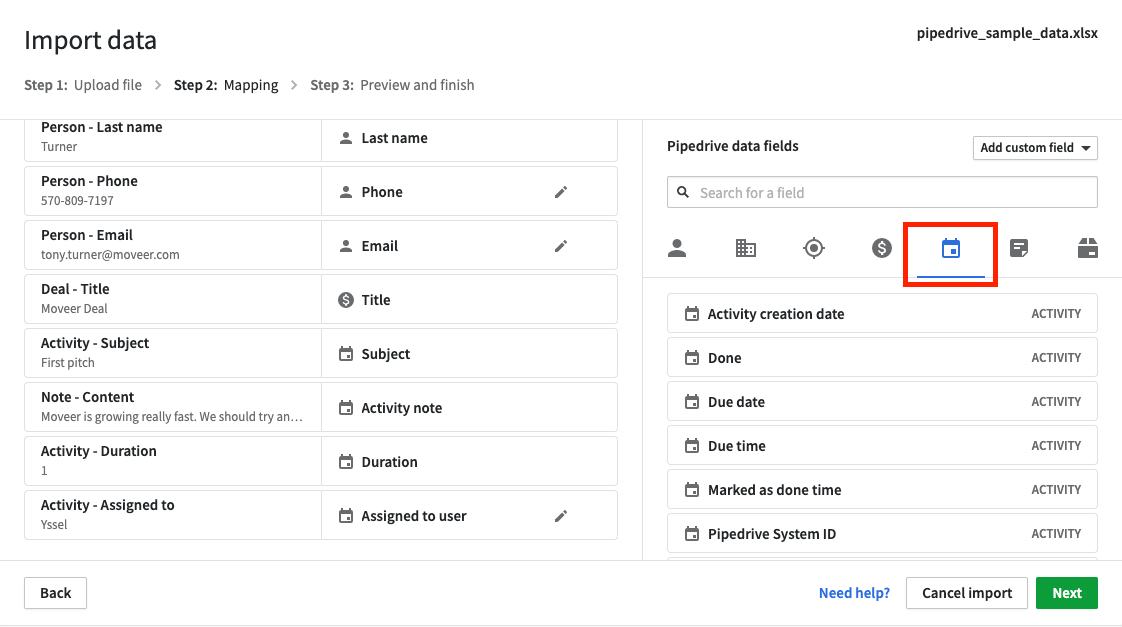The height and width of the screenshot is (627, 1122).
Task: Choose the Activity creation date field
Action: pos(882,314)
